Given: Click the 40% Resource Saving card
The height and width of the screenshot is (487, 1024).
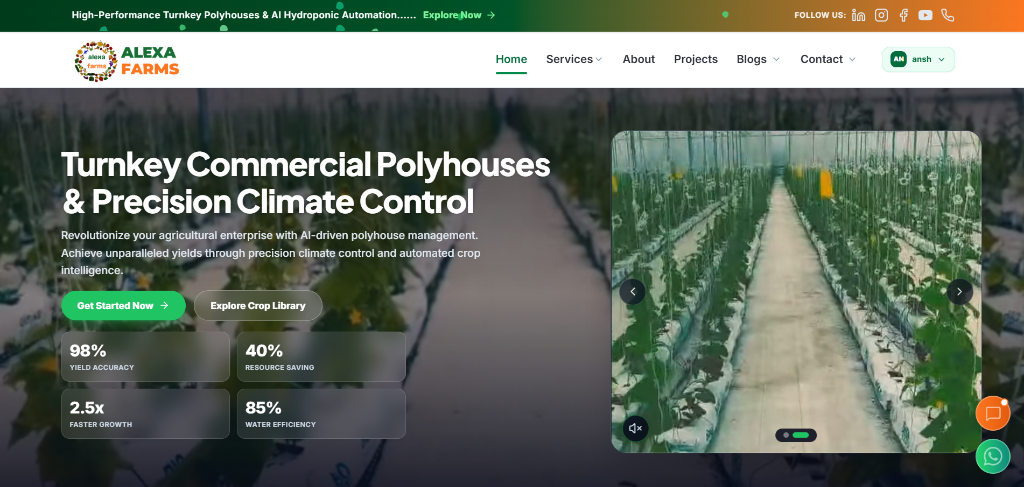Looking at the screenshot, I should pos(321,357).
